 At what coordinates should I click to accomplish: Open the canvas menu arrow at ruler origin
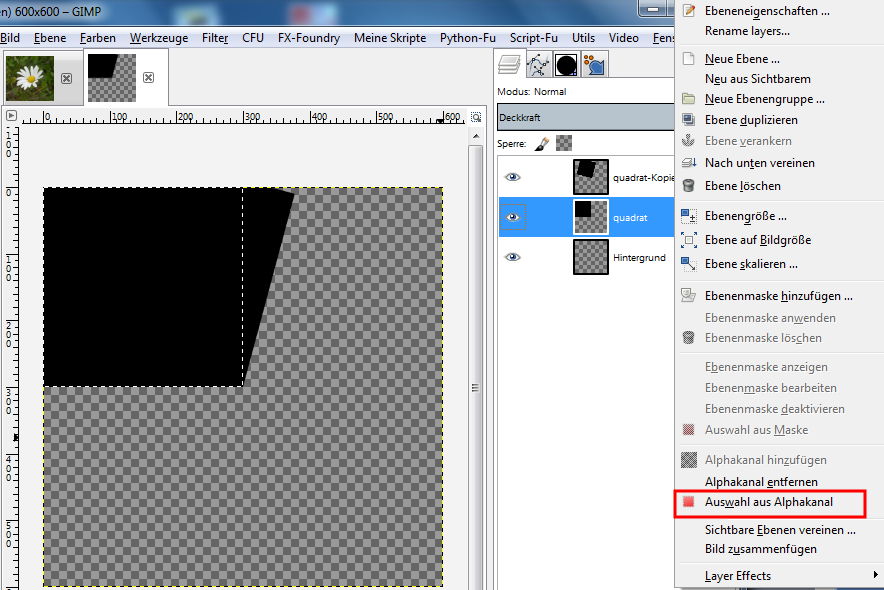pos(12,116)
